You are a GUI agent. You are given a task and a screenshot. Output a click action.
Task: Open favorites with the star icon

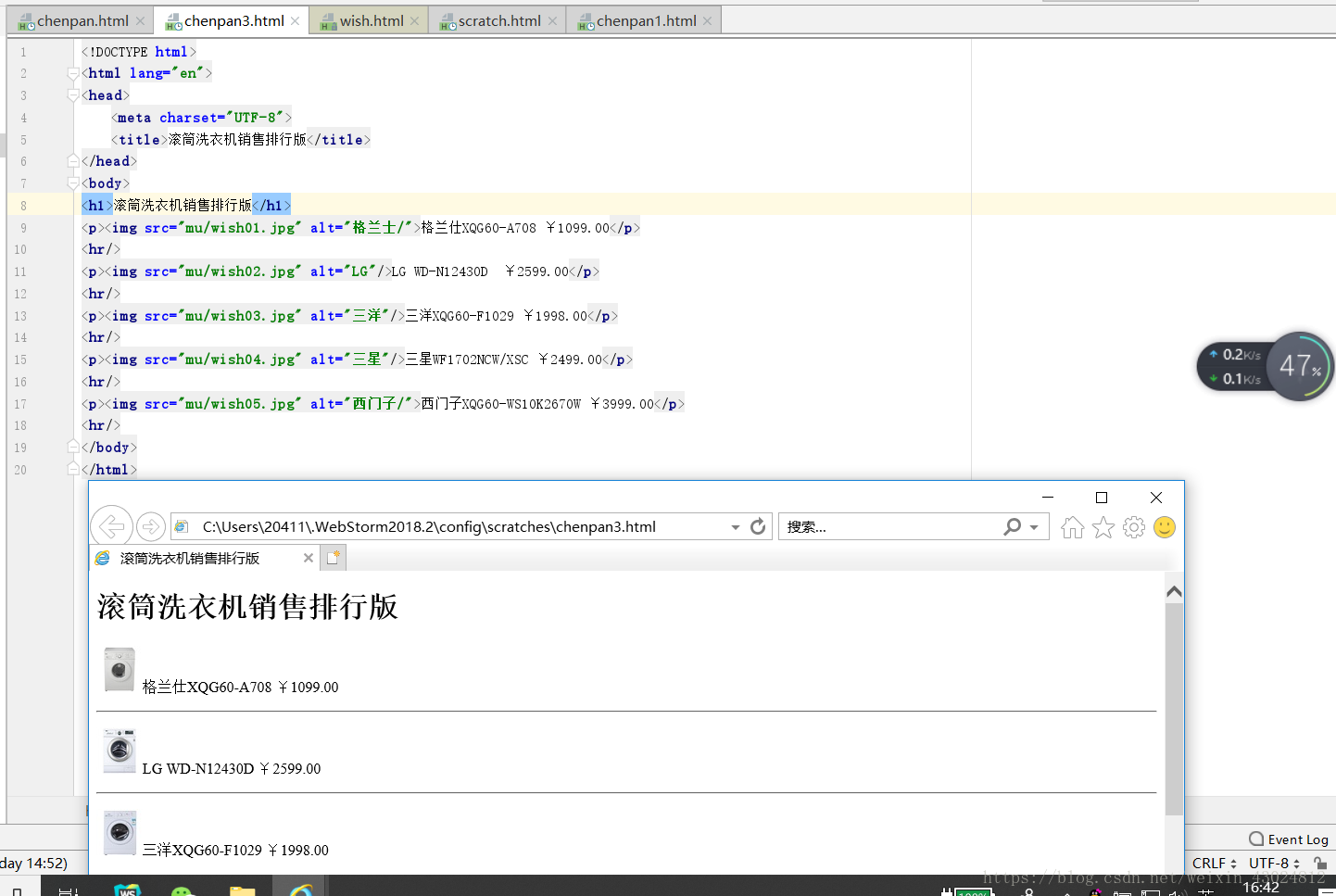click(1103, 527)
